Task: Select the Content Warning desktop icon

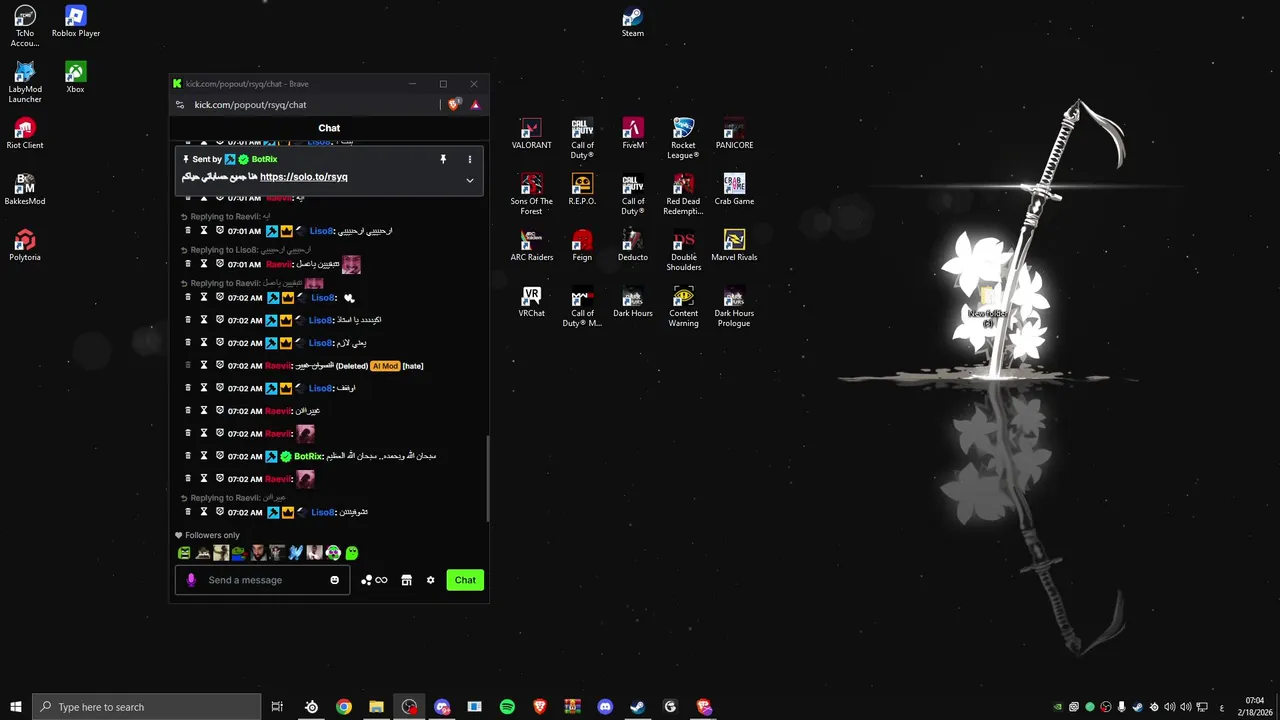Action: (x=683, y=307)
